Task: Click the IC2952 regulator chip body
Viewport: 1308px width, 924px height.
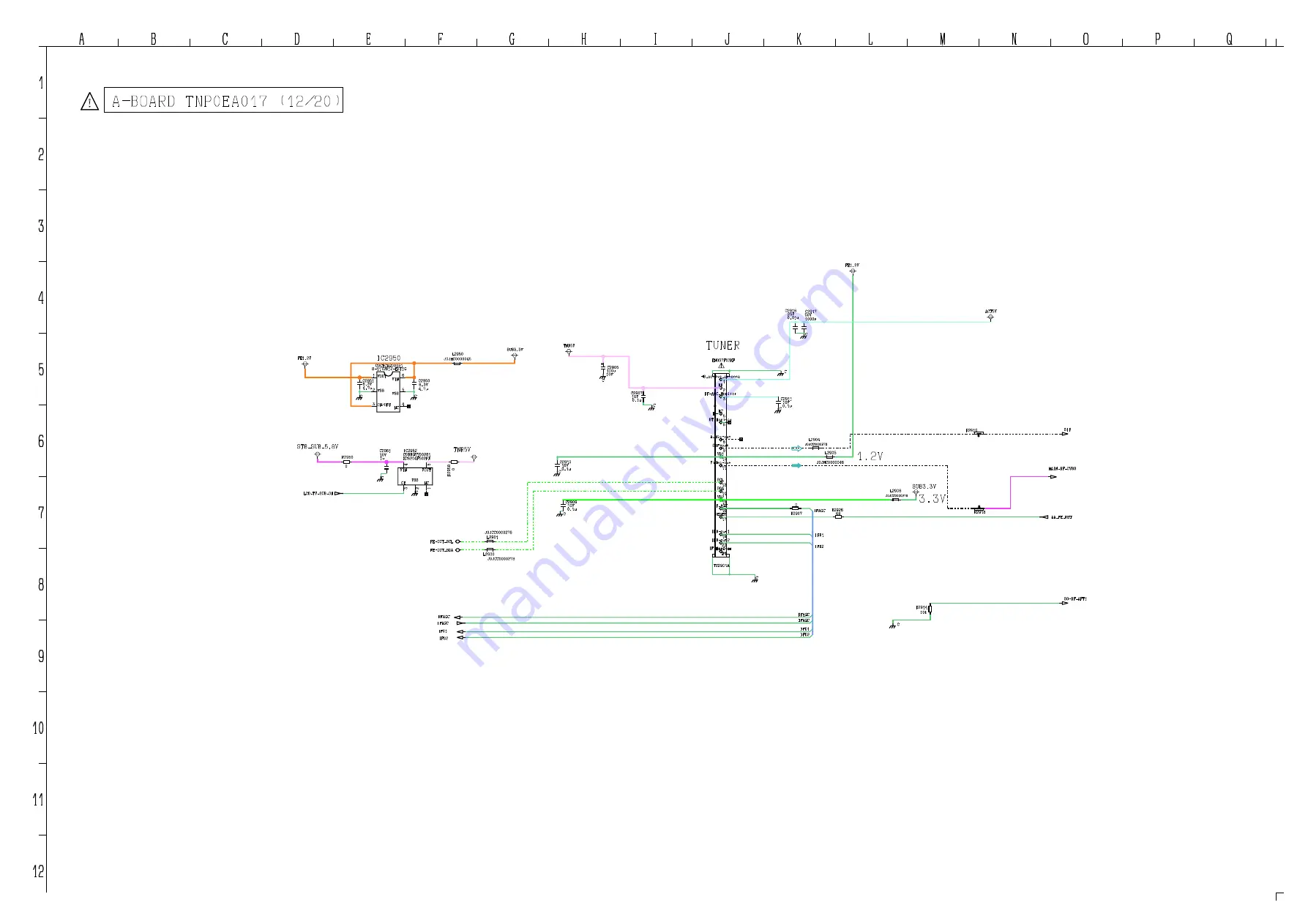Action: pyautogui.click(x=415, y=476)
